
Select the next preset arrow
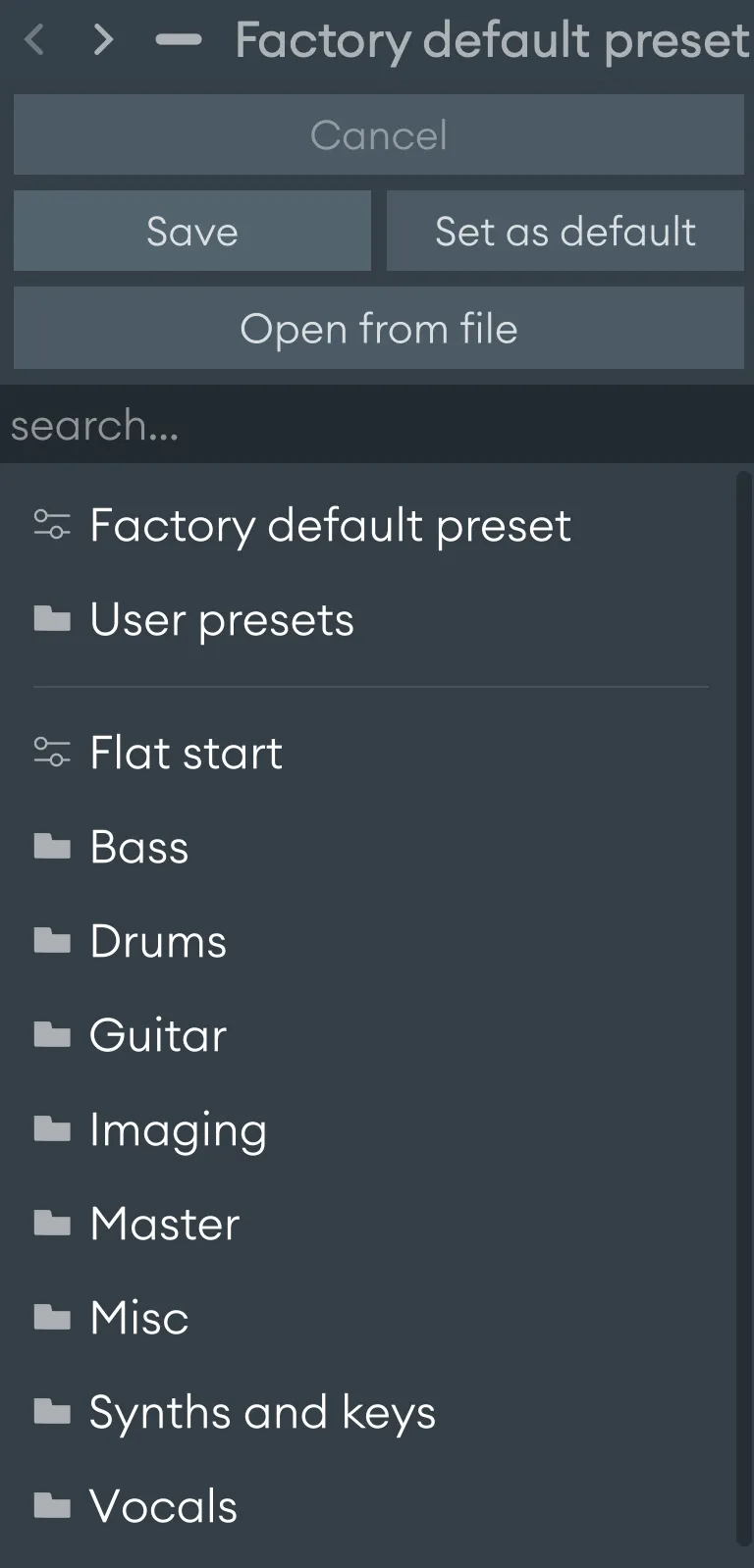(x=102, y=40)
